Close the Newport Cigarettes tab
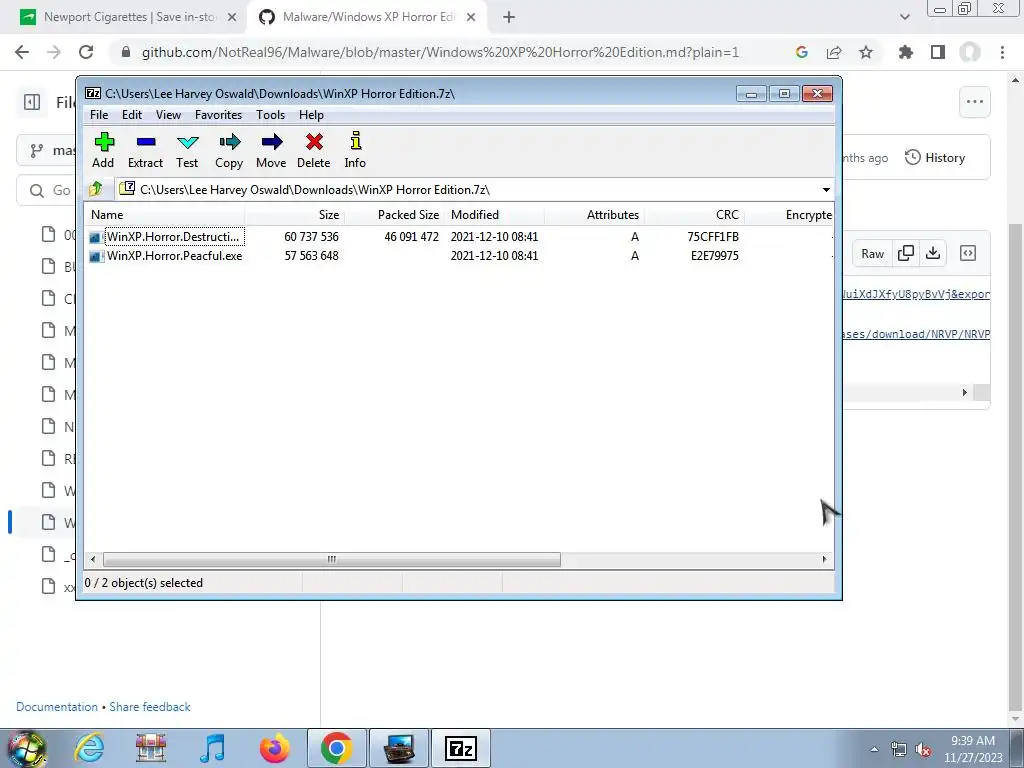This screenshot has width=1024, height=768. [232, 17]
